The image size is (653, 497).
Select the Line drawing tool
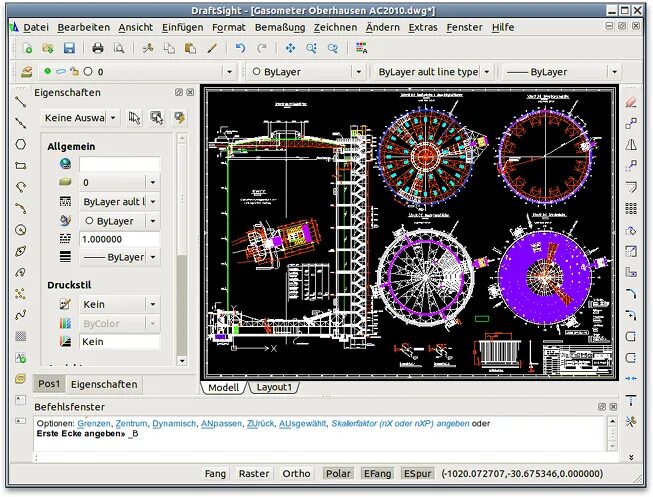click(20, 101)
